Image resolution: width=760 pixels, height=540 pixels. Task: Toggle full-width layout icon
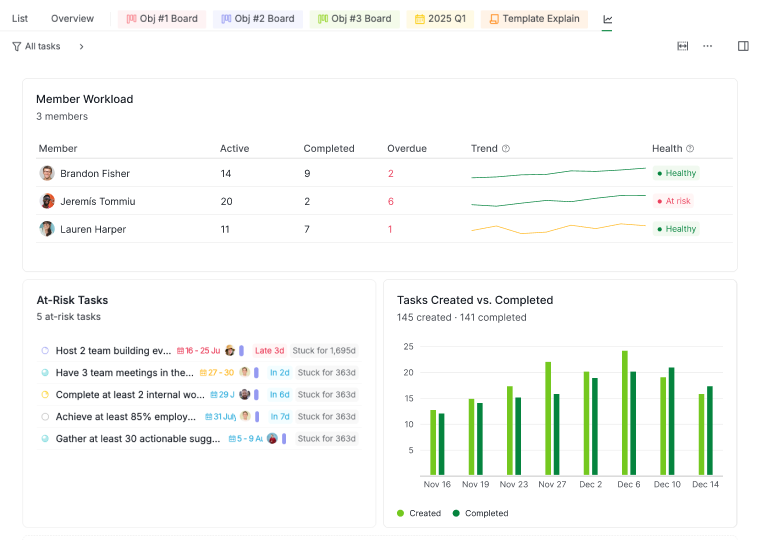(682, 46)
